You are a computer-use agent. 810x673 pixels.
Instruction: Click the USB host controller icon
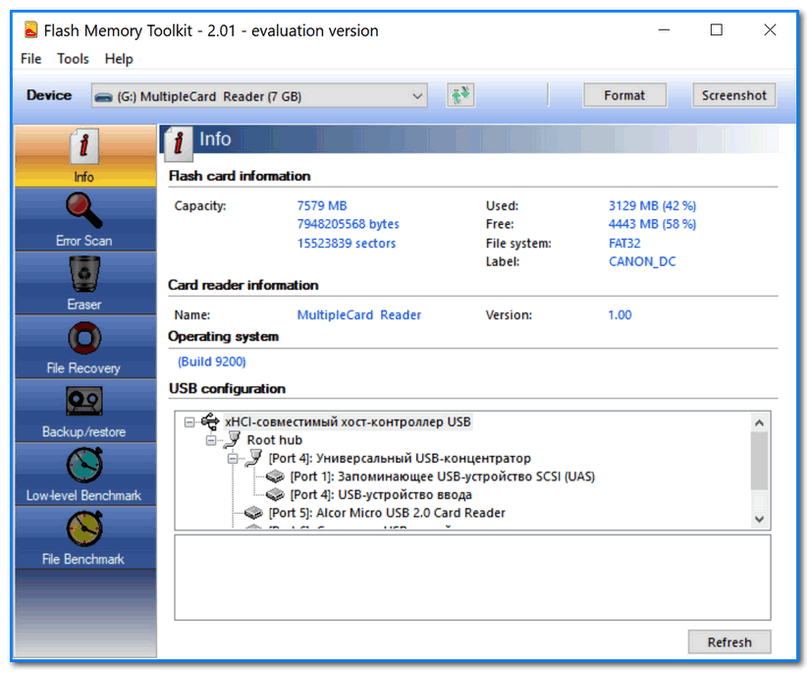[x=210, y=422]
